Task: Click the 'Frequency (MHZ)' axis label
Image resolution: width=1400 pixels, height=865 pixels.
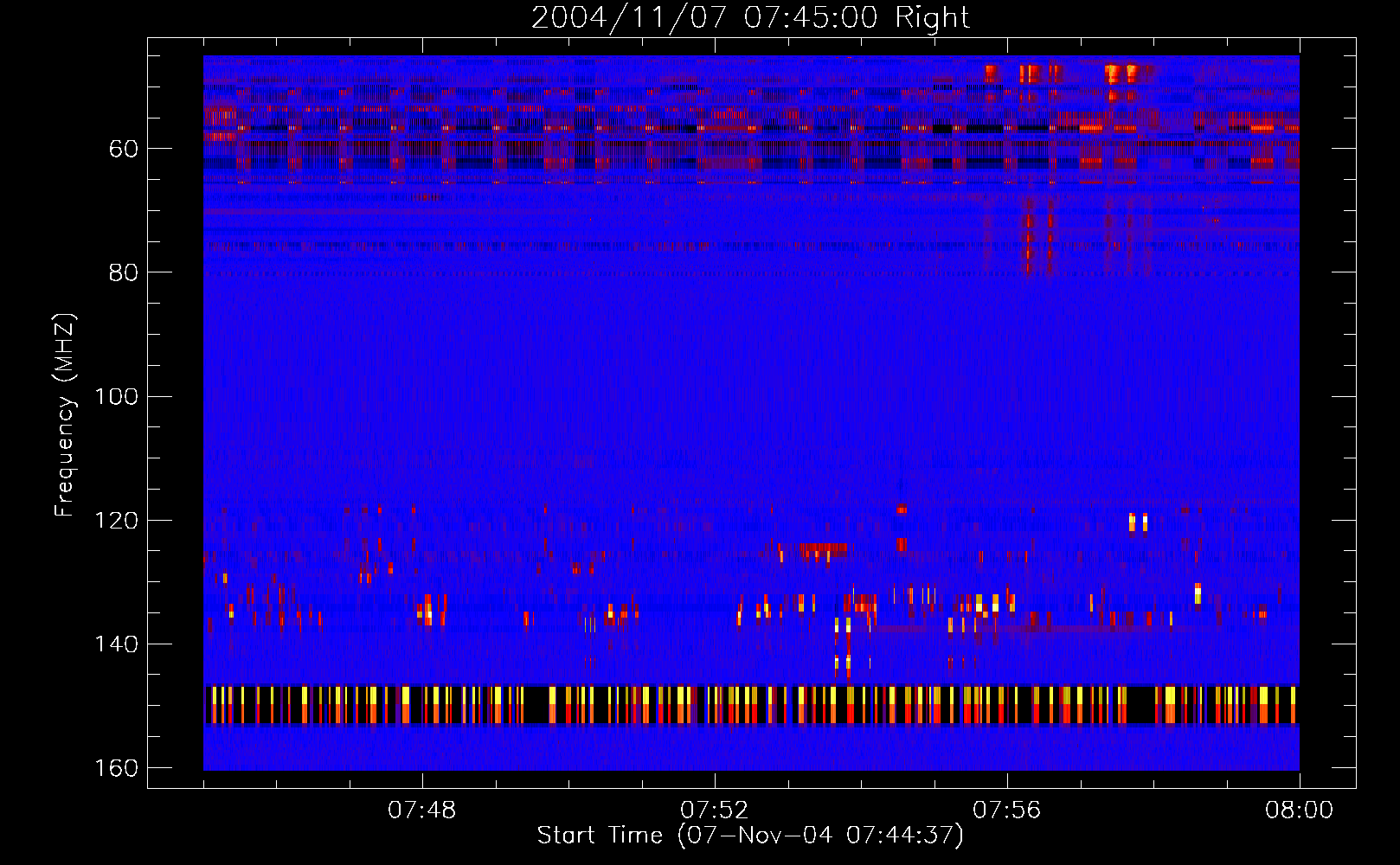Action: click(x=65, y=415)
